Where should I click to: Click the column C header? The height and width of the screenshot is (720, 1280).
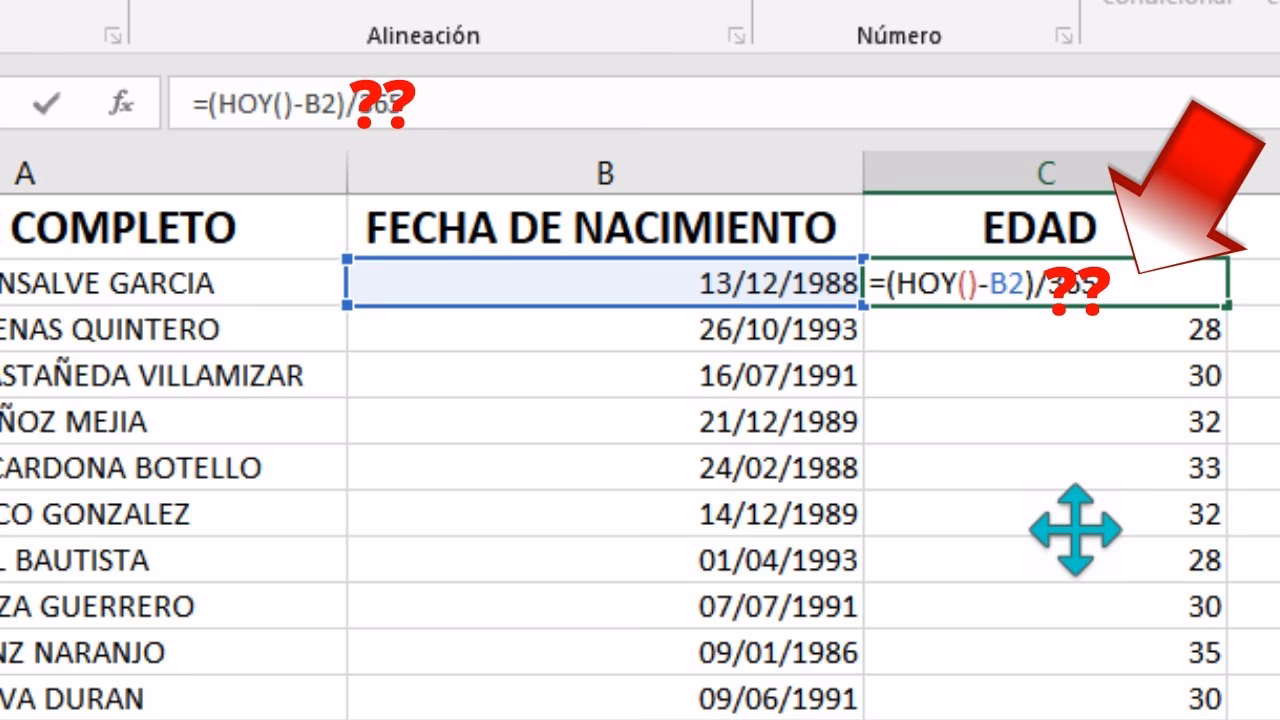(1045, 172)
